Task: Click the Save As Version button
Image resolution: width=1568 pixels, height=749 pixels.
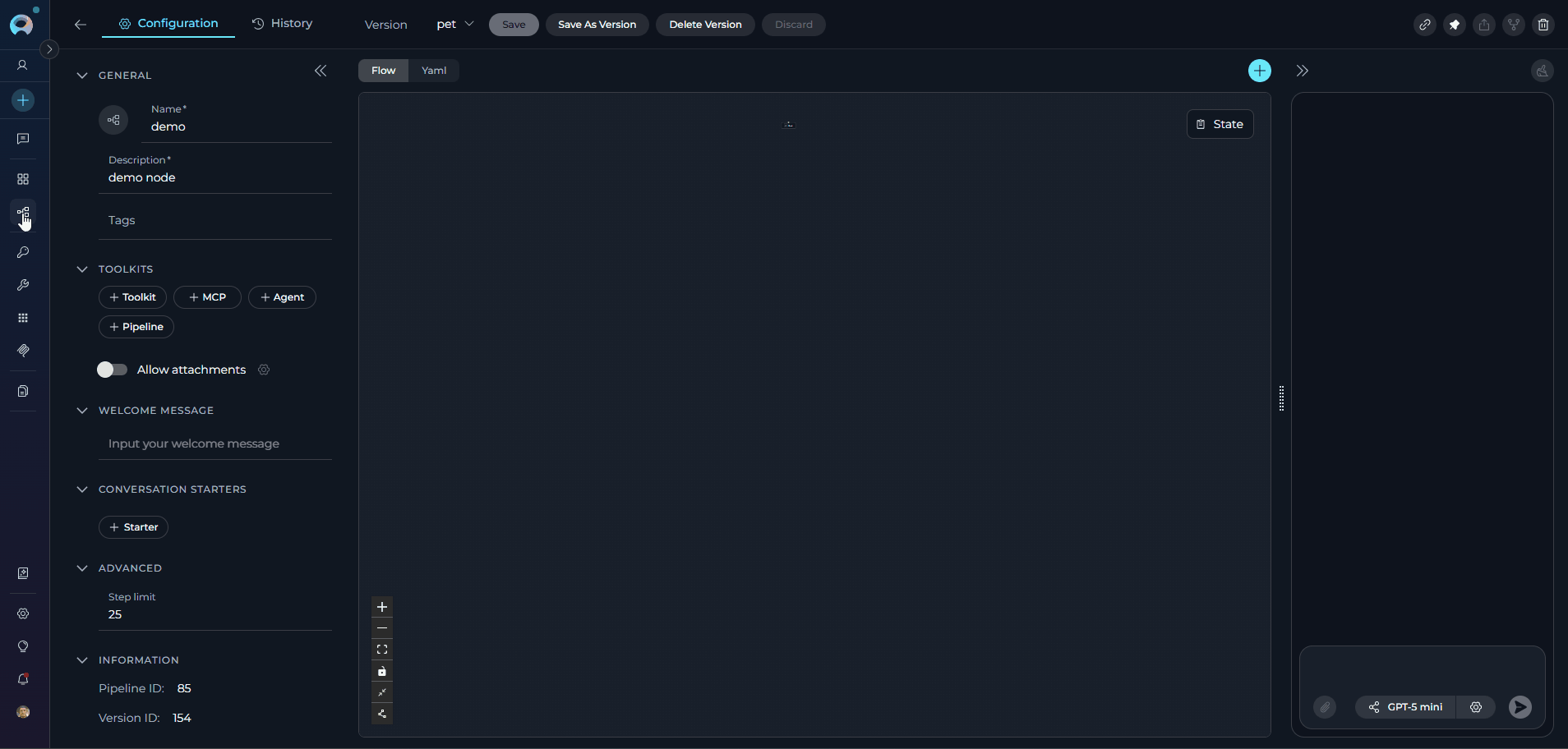Action: pos(597,25)
